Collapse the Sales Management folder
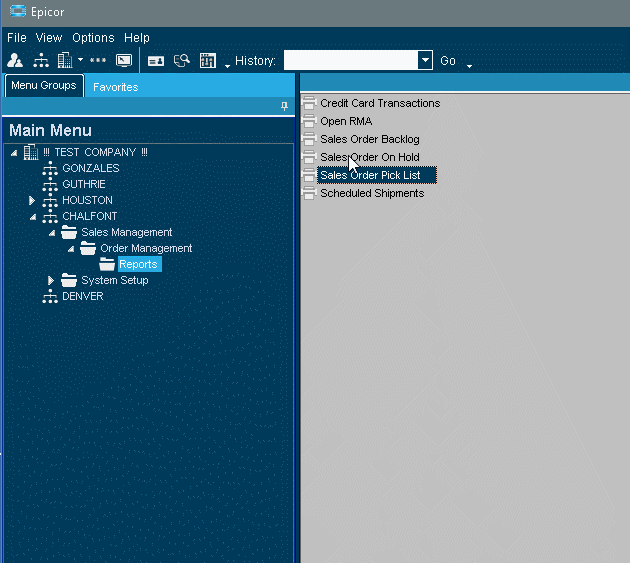 52,233
